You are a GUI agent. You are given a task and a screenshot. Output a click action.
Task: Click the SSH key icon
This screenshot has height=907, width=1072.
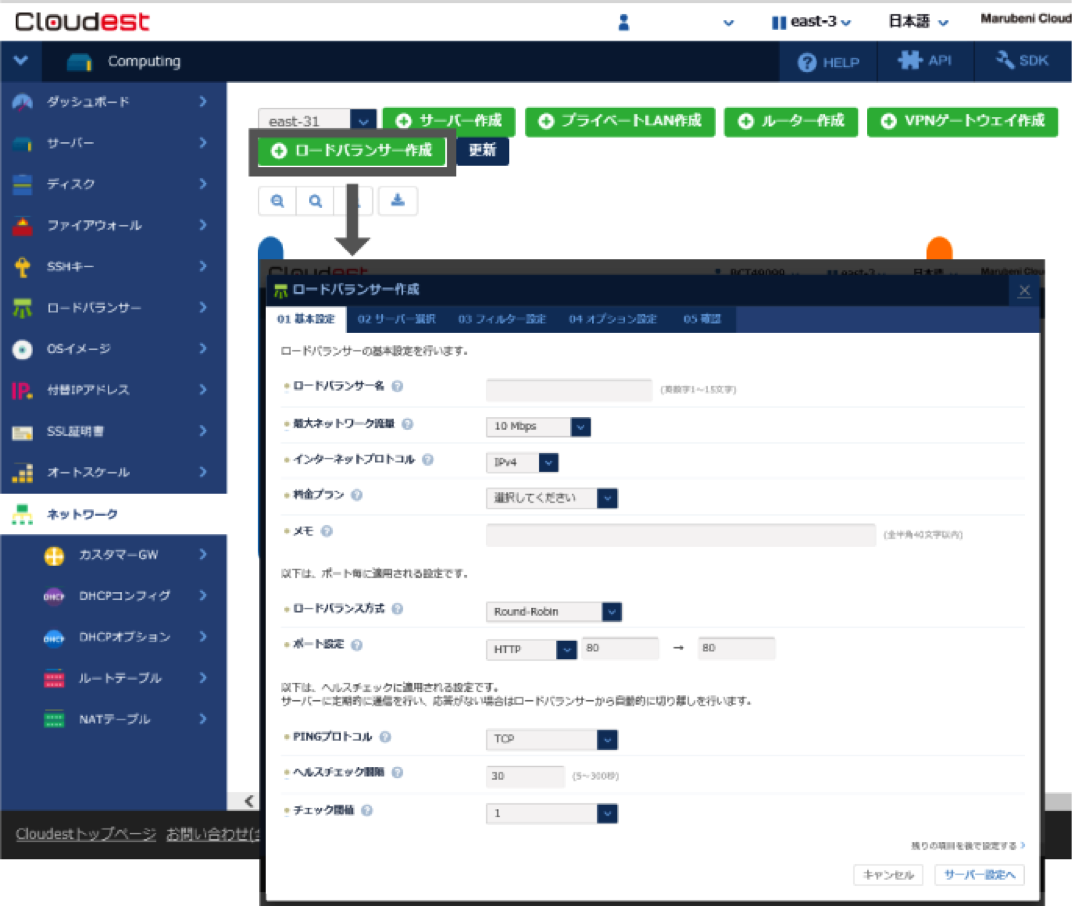tap(22, 267)
